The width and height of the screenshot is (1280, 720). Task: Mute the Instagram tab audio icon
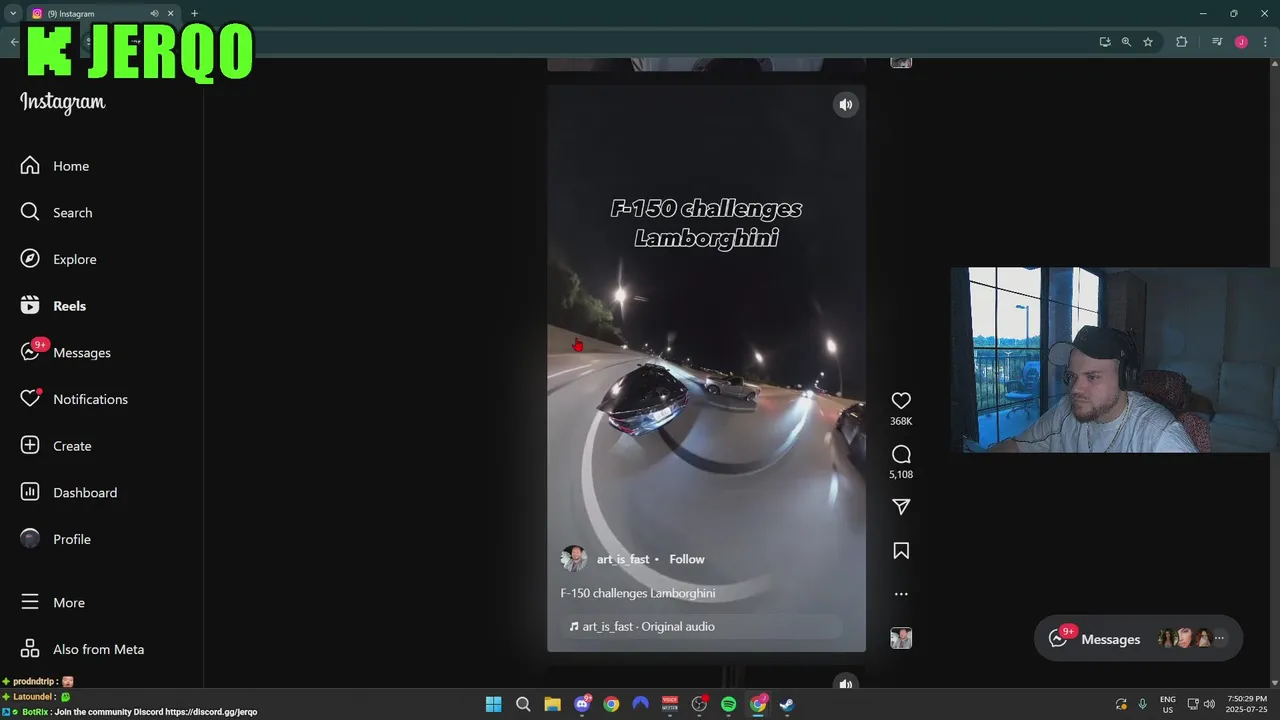pos(154,14)
